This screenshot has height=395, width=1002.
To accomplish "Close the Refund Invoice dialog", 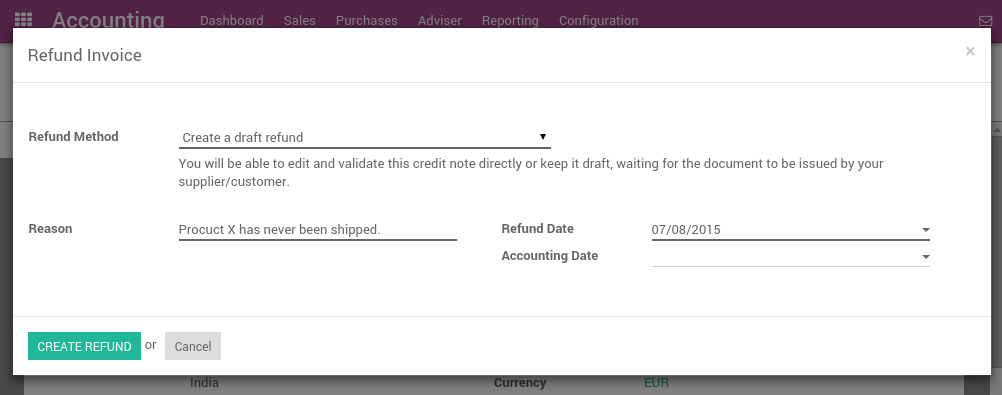I will point(970,51).
